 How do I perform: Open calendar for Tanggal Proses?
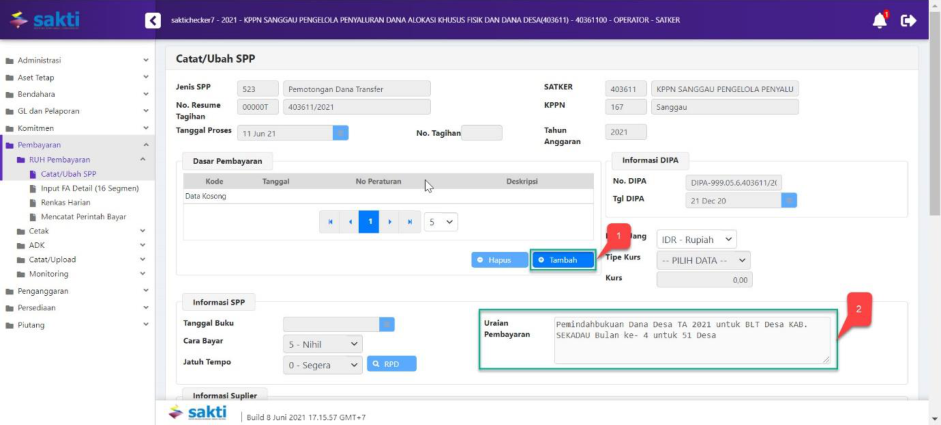coord(340,132)
